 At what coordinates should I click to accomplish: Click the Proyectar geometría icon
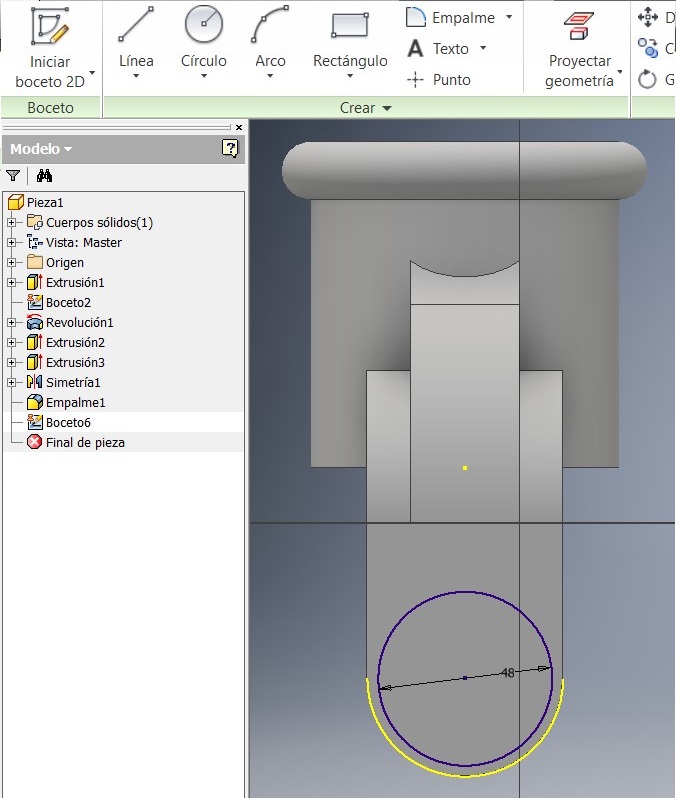tap(578, 26)
